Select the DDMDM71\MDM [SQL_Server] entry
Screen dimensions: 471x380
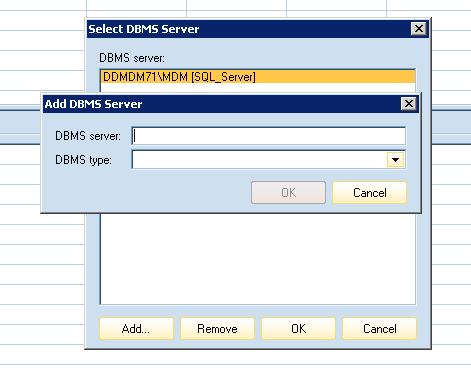pyautogui.click(x=258, y=77)
